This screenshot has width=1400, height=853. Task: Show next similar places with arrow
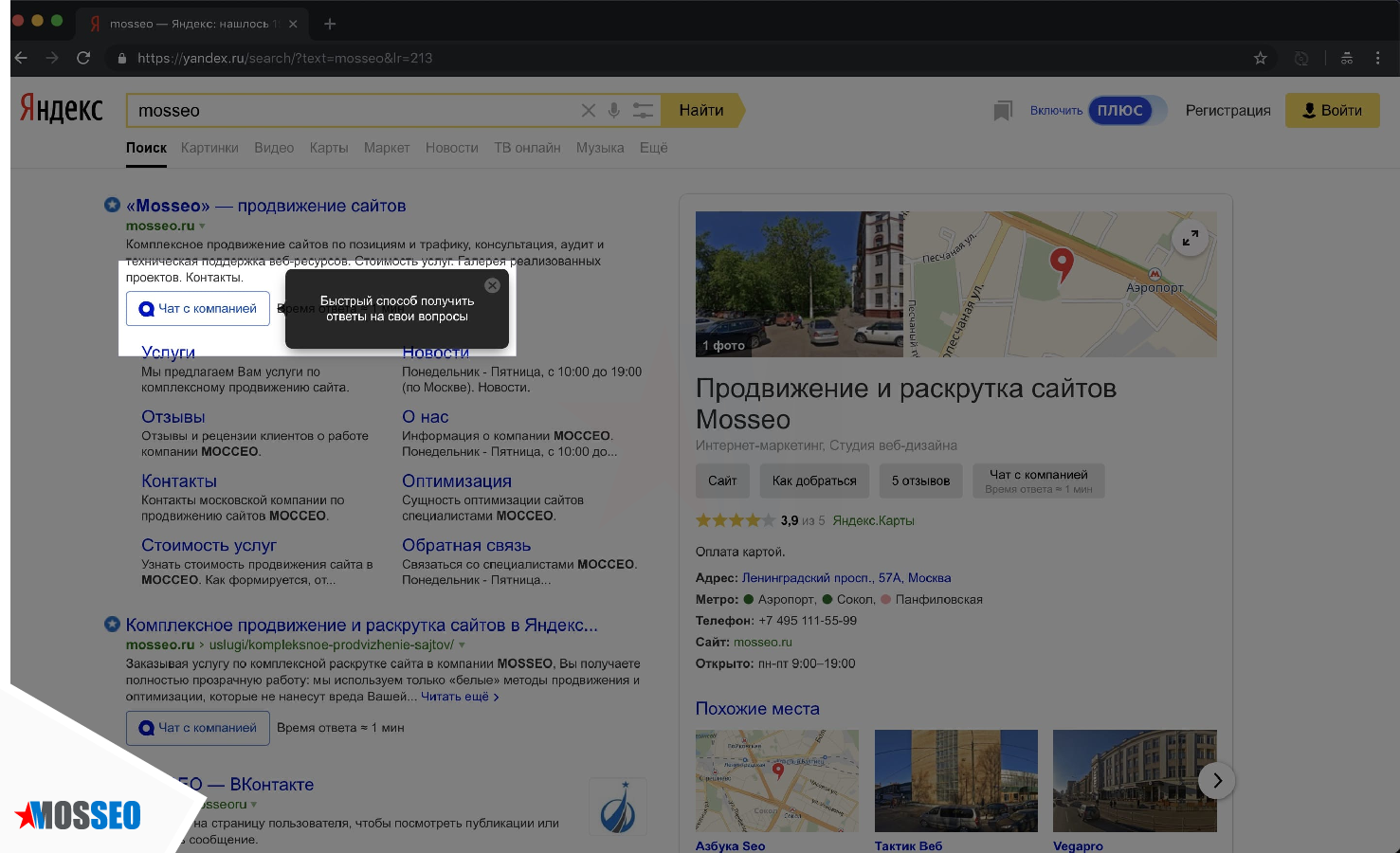1217,781
